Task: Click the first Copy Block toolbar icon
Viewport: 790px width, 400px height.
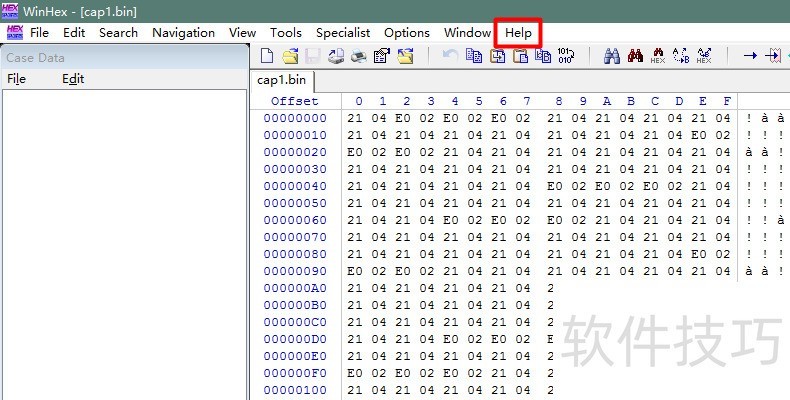Action: pyautogui.click(x=473, y=56)
